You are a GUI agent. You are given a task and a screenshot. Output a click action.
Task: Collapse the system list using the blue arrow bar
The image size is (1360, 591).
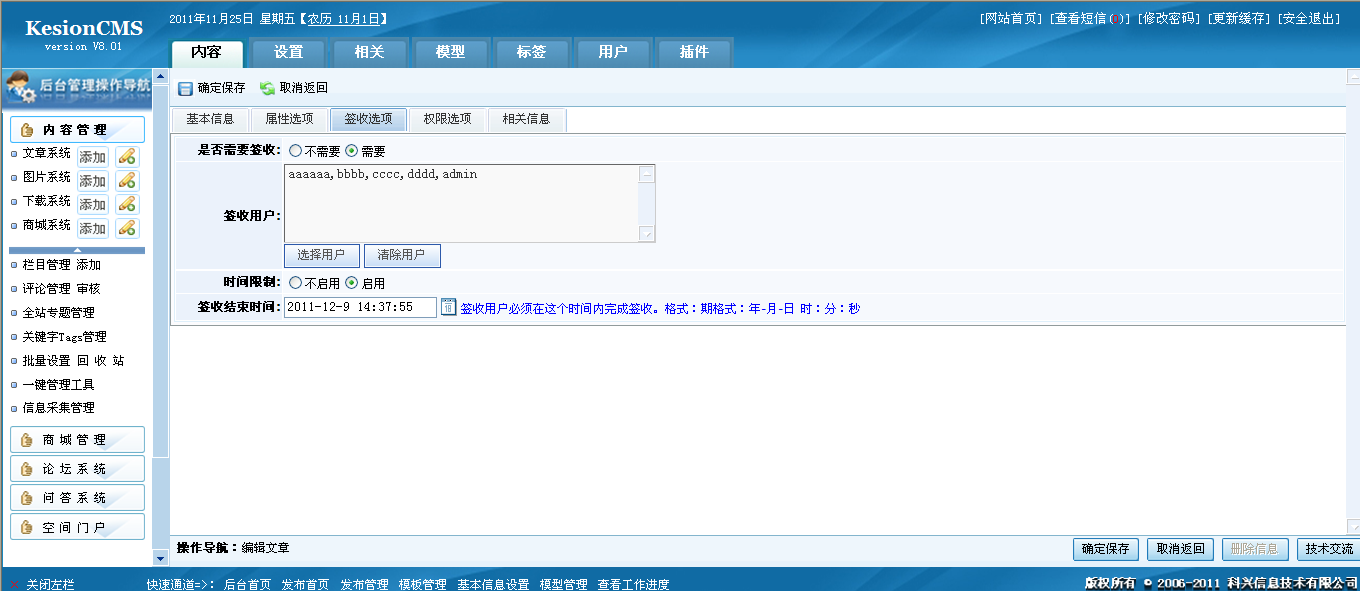coord(77,250)
